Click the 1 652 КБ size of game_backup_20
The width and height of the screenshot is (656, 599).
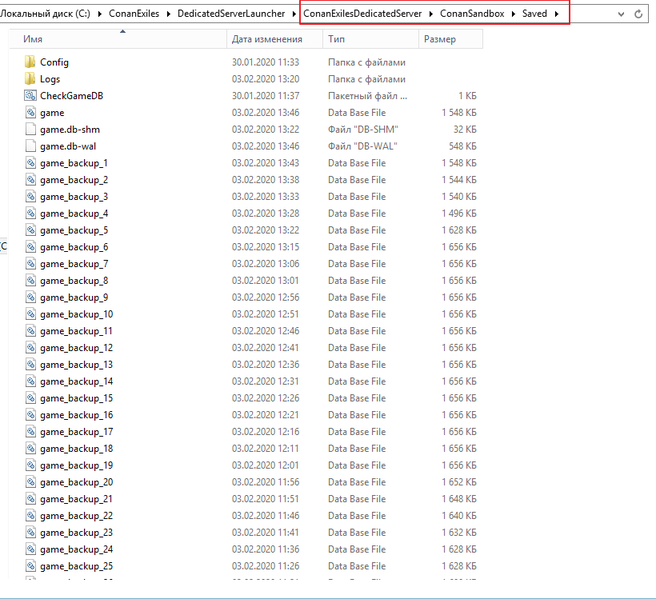coord(459,482)
